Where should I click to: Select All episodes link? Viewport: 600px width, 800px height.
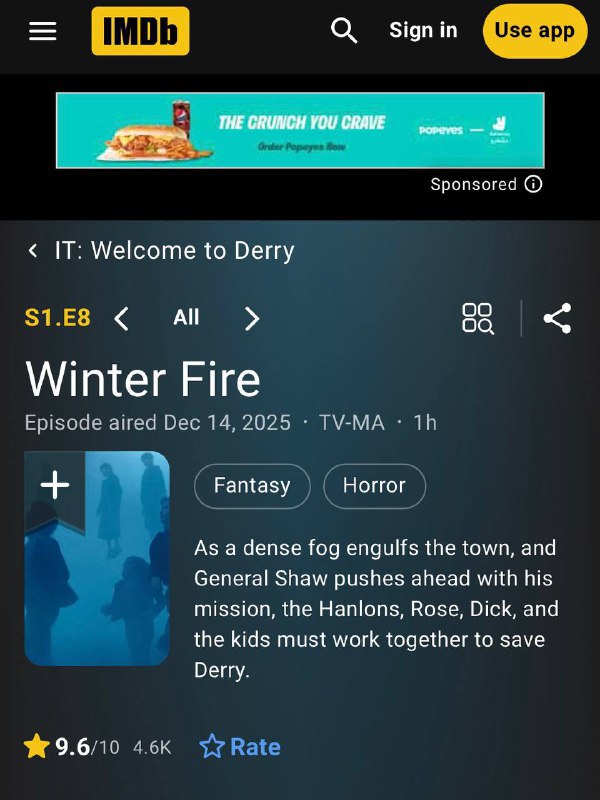tap(186, 317)
